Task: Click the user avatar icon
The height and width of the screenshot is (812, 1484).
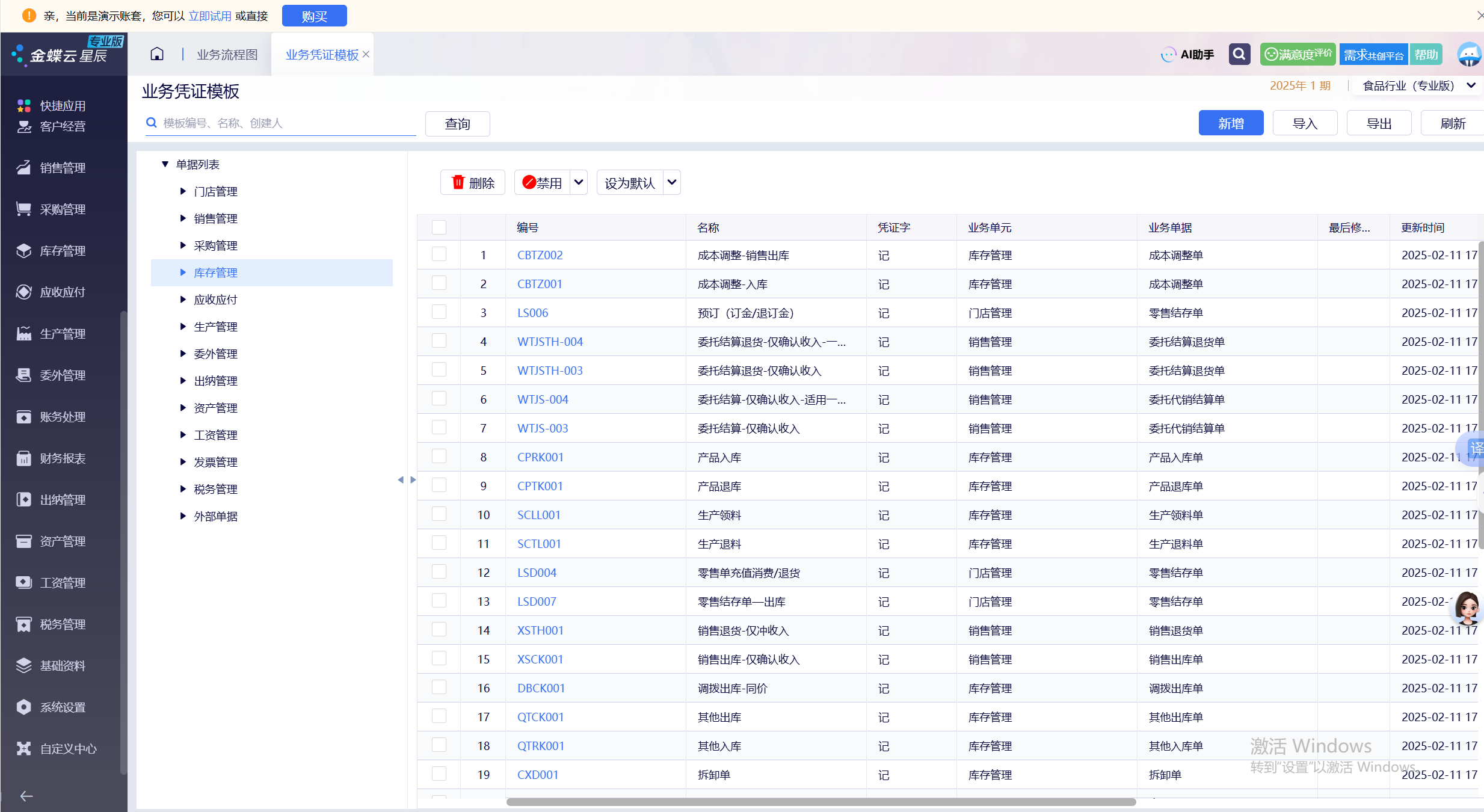Action: [1469, 55]
